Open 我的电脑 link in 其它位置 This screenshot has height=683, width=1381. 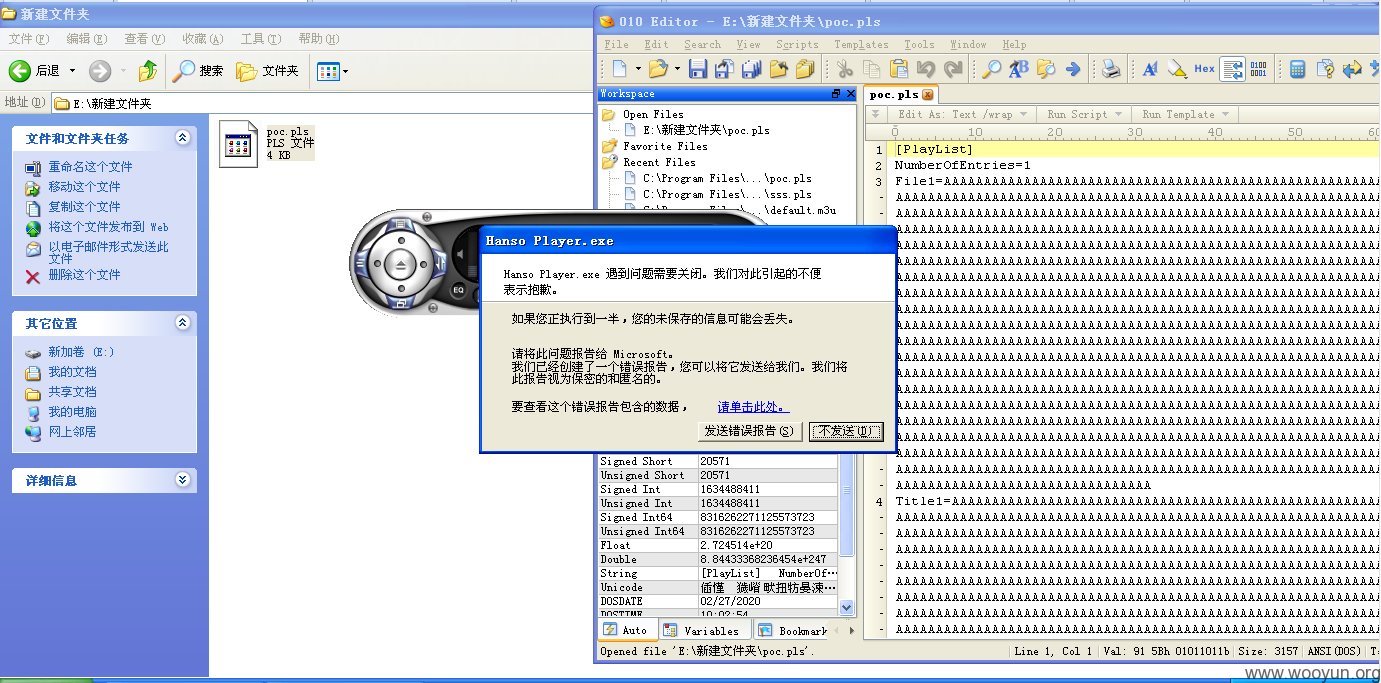pos(72,411)
